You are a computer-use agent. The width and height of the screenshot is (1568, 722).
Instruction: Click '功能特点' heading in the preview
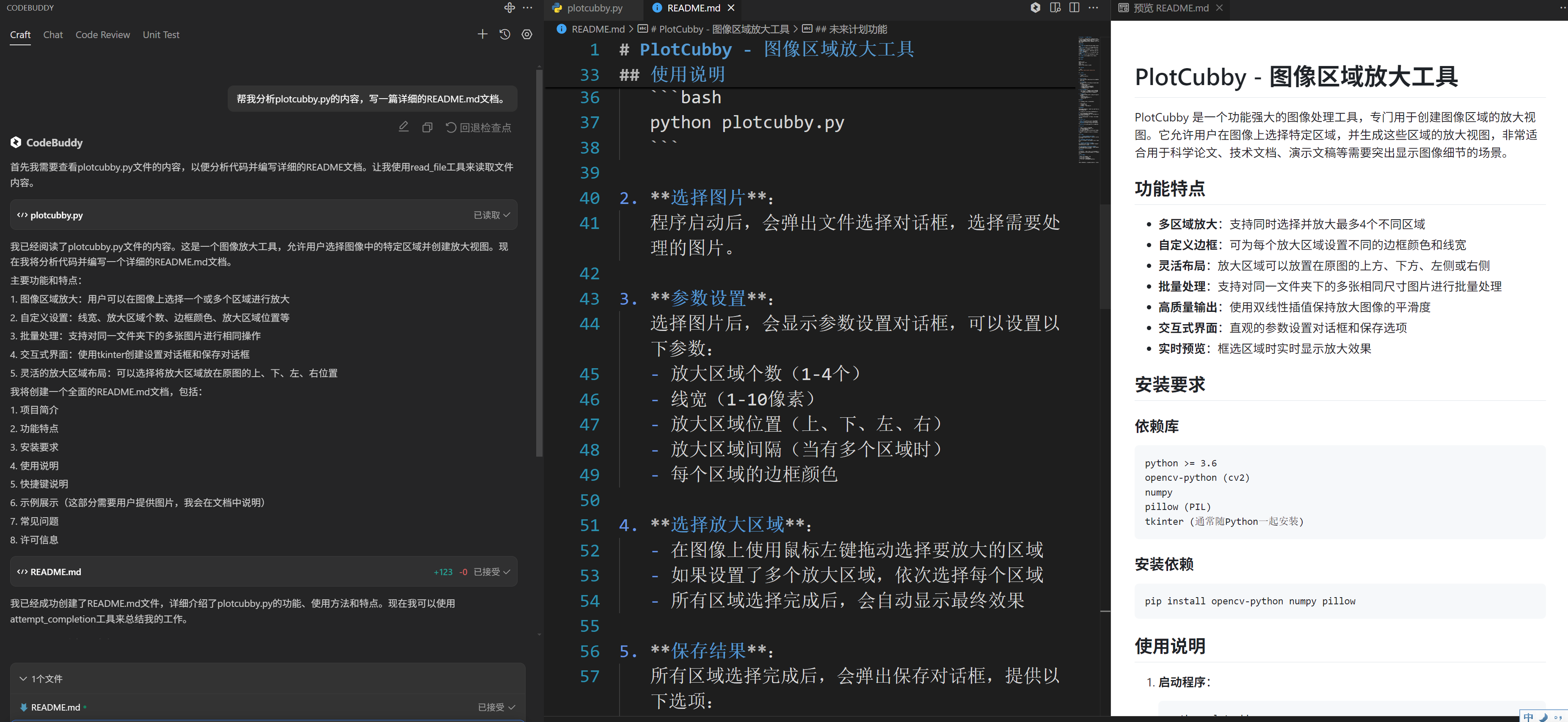pos(1169,189)
